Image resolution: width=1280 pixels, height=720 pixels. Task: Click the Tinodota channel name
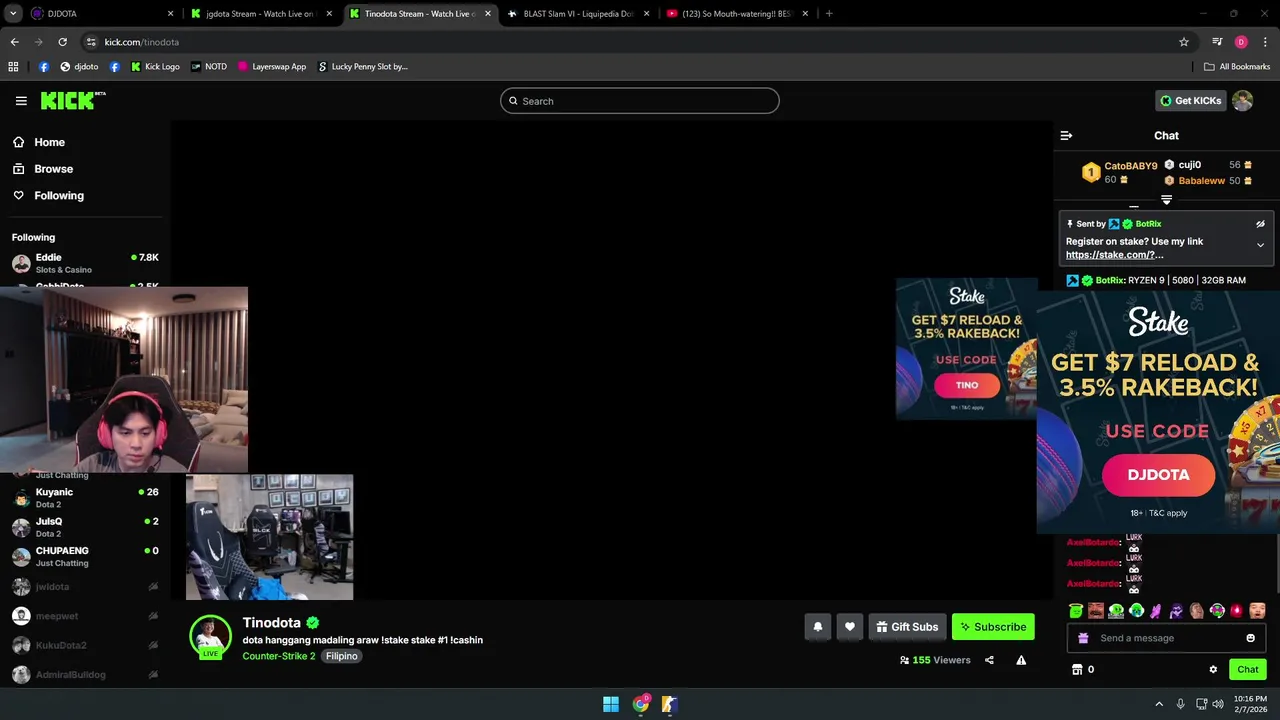click(x=271, y=622)
